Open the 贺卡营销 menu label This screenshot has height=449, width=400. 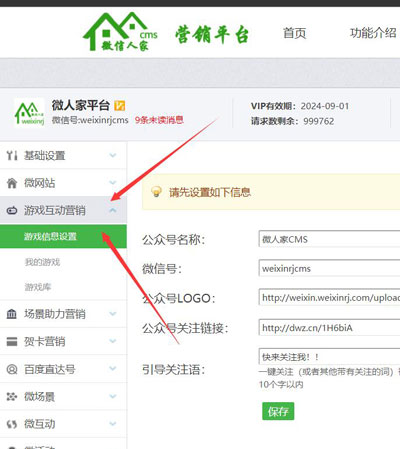(x=44, y=342)
